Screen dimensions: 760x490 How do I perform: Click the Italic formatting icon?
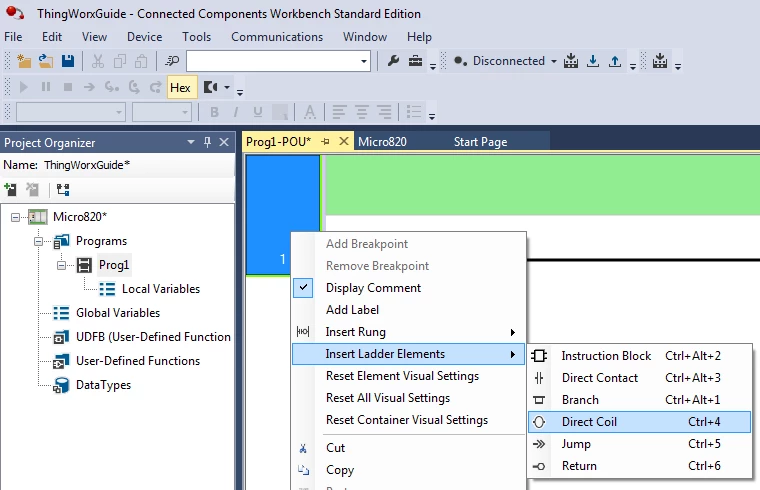pos(236,112)
